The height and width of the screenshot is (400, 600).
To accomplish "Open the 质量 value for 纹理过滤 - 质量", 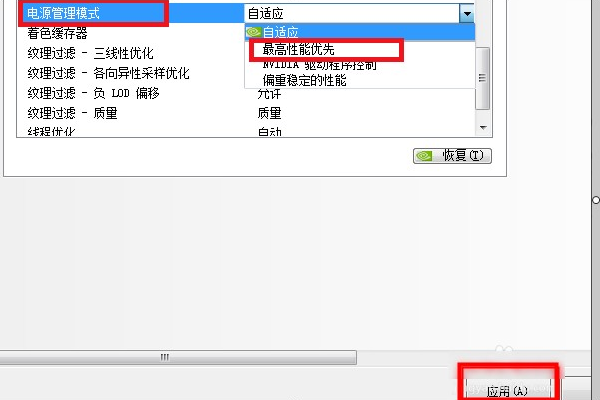I will (269, 113).
